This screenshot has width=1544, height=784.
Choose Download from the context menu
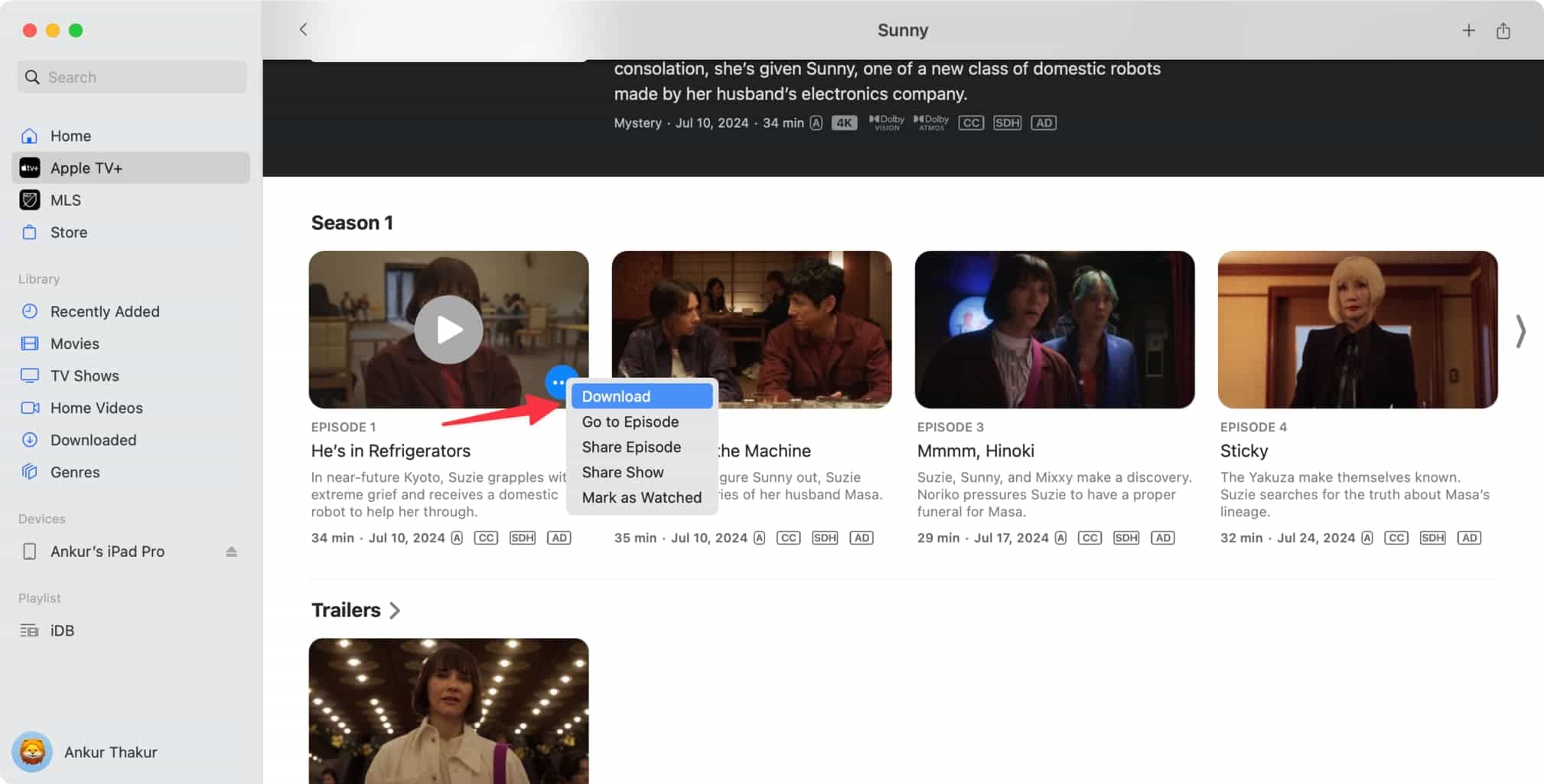642,396
